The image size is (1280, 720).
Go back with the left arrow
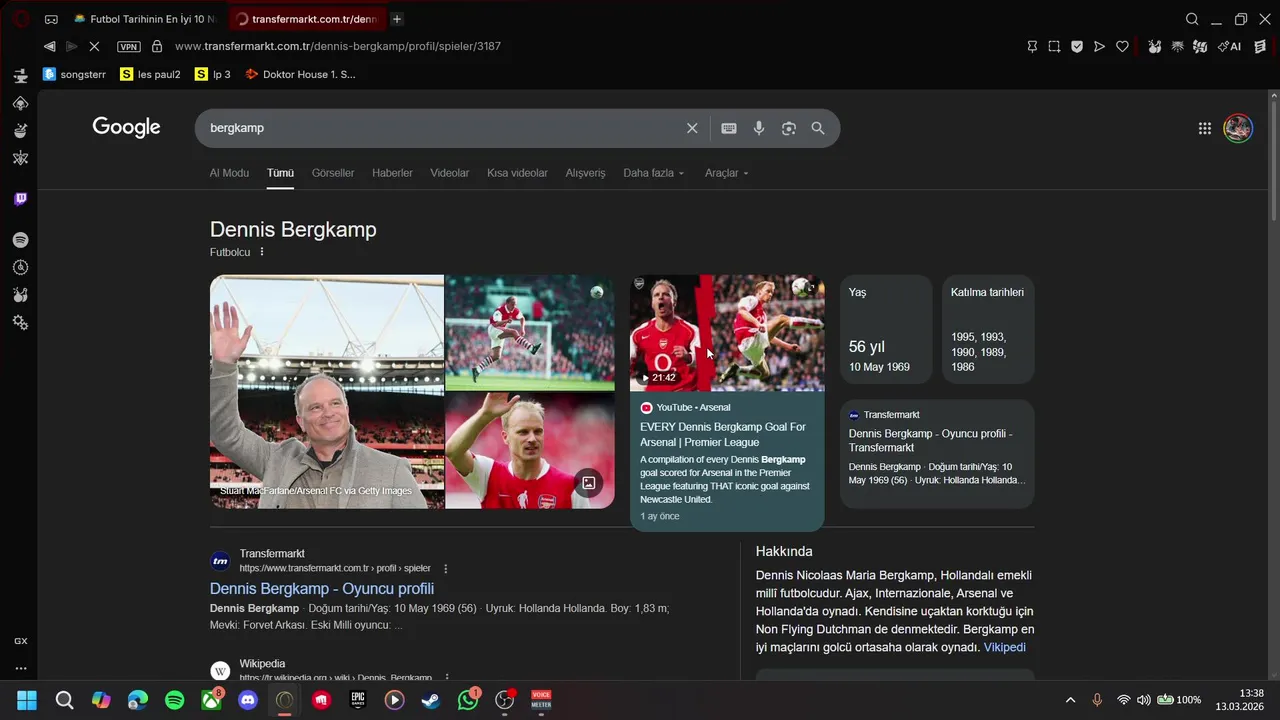coord(49,46)
